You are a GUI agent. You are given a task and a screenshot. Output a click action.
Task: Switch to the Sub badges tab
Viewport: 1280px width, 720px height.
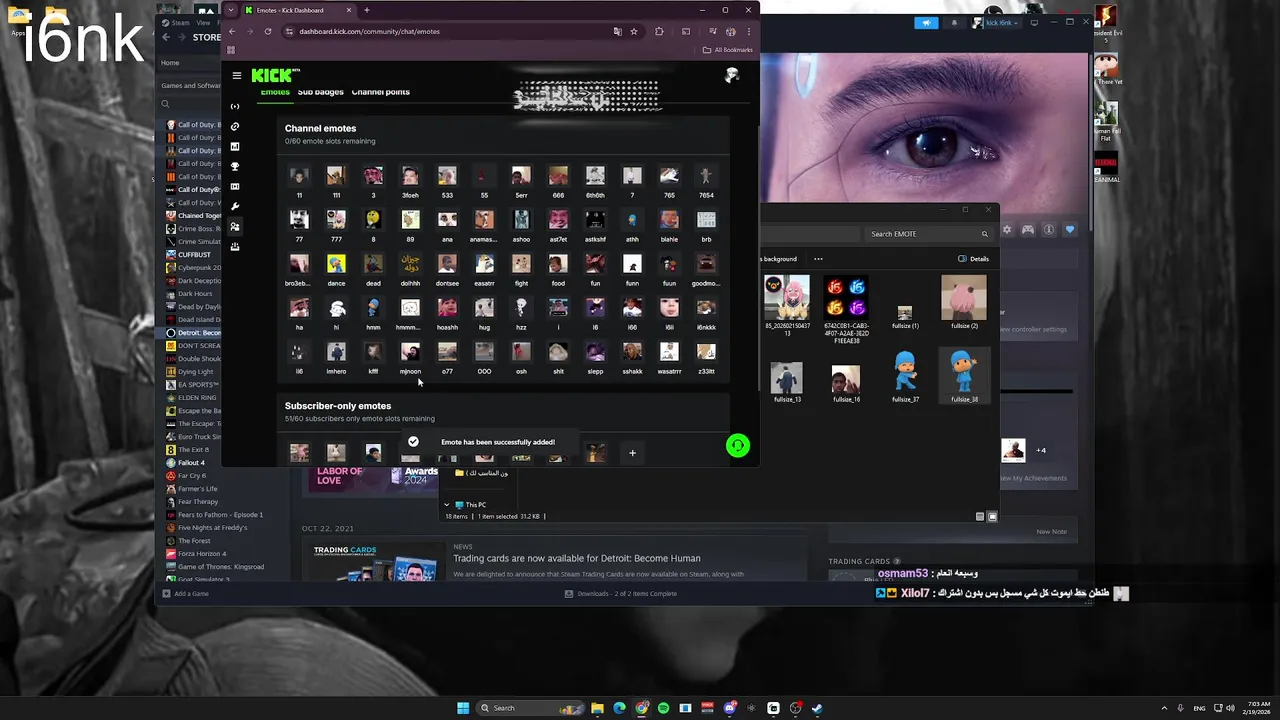click(320, 92)
